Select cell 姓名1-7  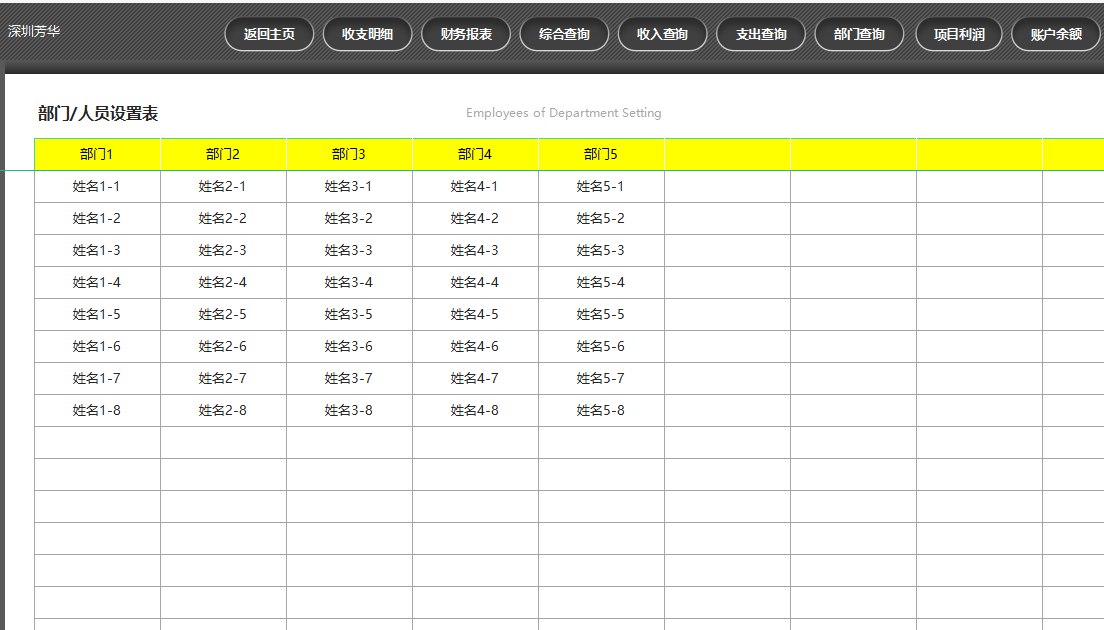click(x=97, y=379)
